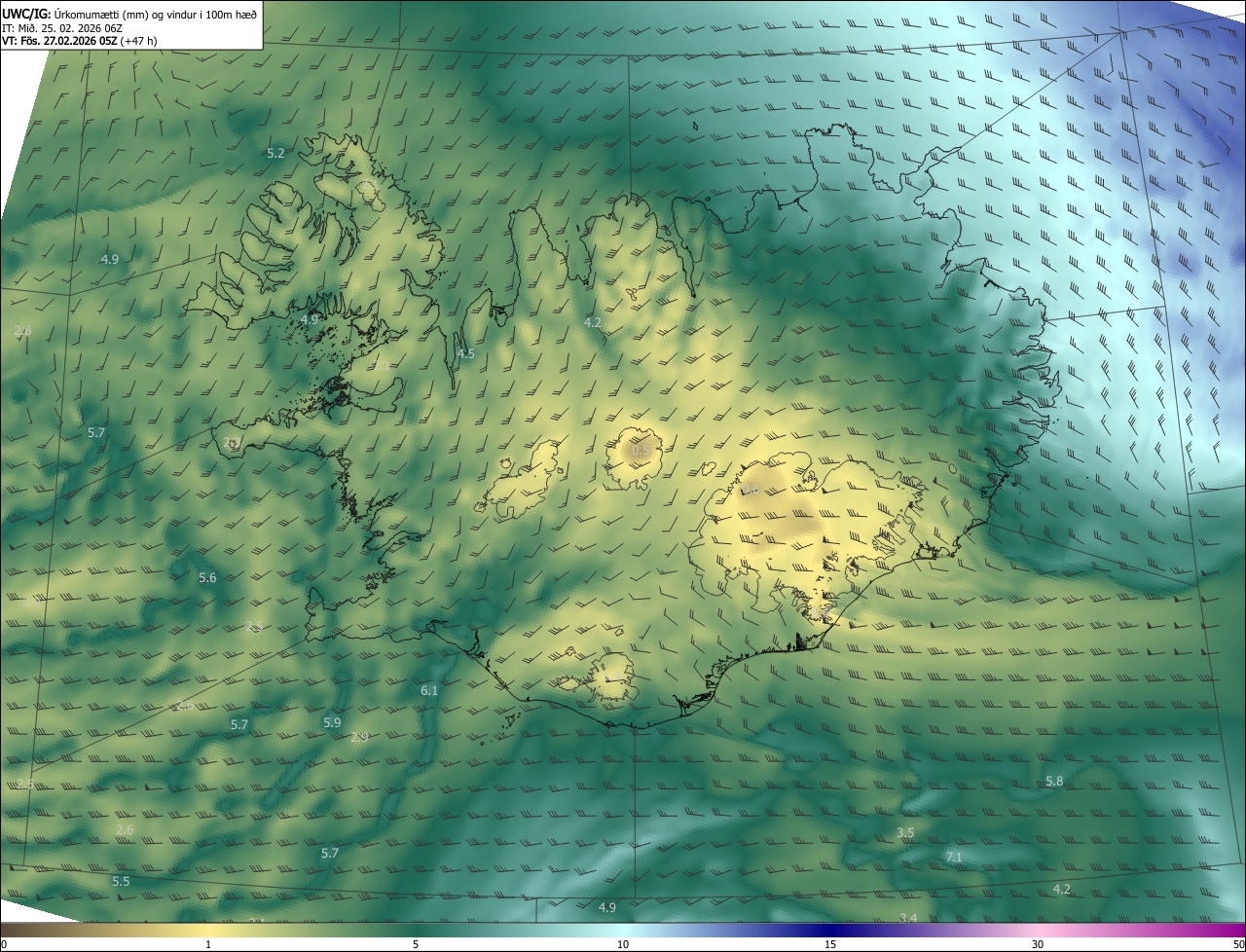Click the 5.8 value label
Viewport: 1246px width, 952px height.
click(x=1054, y=781)
